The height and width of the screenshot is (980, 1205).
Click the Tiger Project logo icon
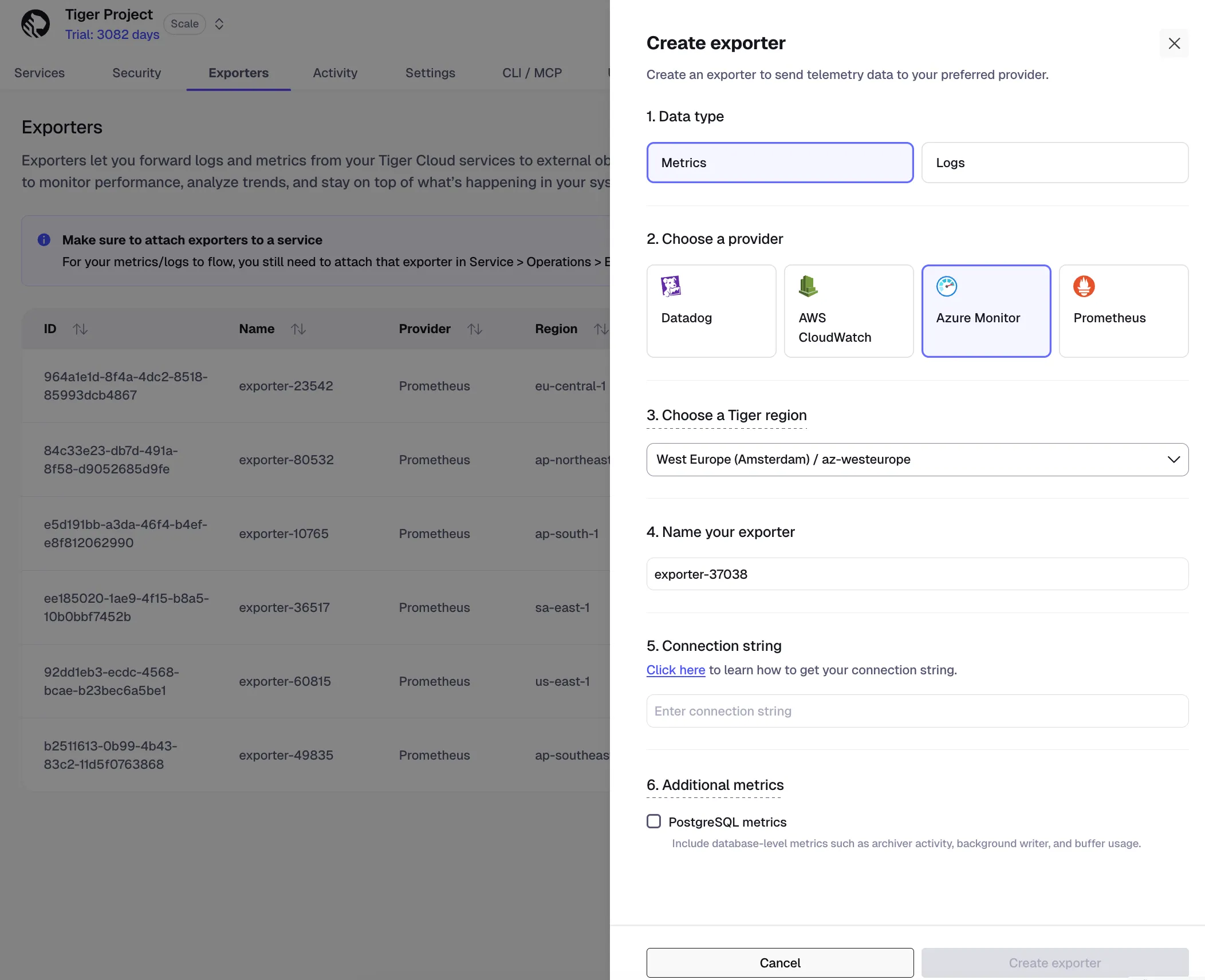[x=36, y=24]
